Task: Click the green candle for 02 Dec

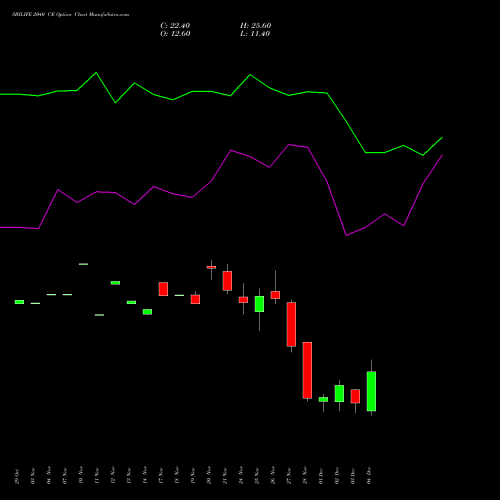Action: (x=339, y=394)
